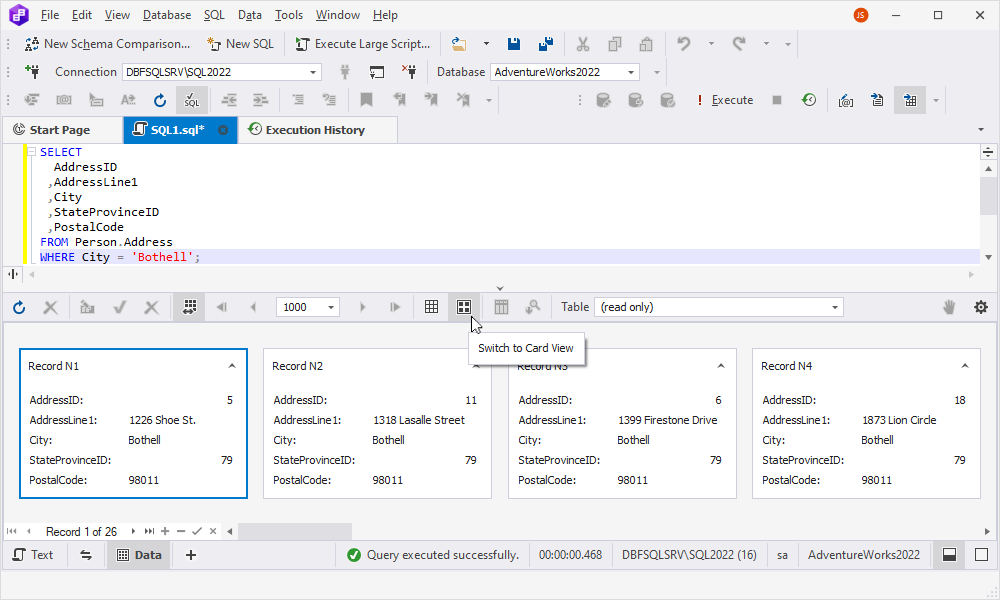Click the card view horizontal scrollbar thumb
1000x600 pixels.
295,531
